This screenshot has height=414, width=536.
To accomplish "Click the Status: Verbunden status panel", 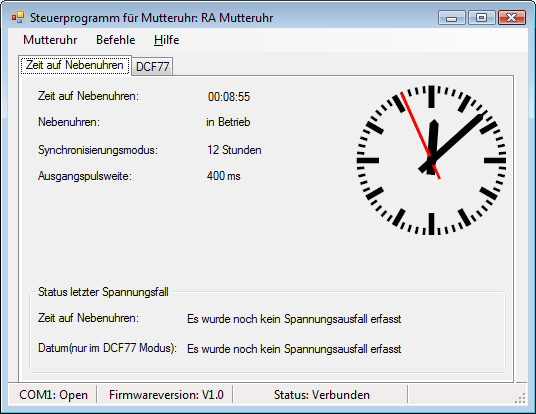I will tap(321, 395).
